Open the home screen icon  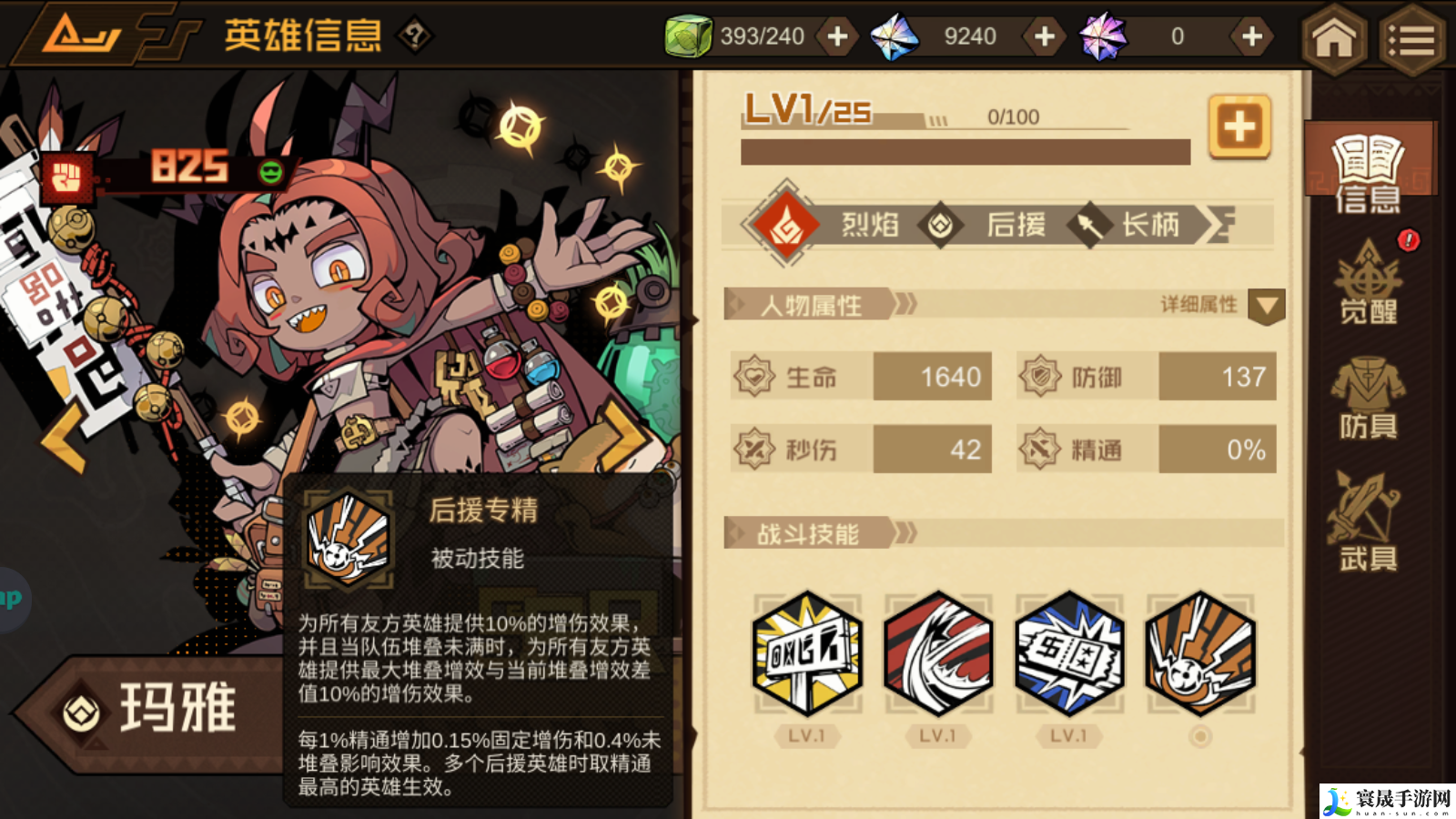coord(1334,37)
